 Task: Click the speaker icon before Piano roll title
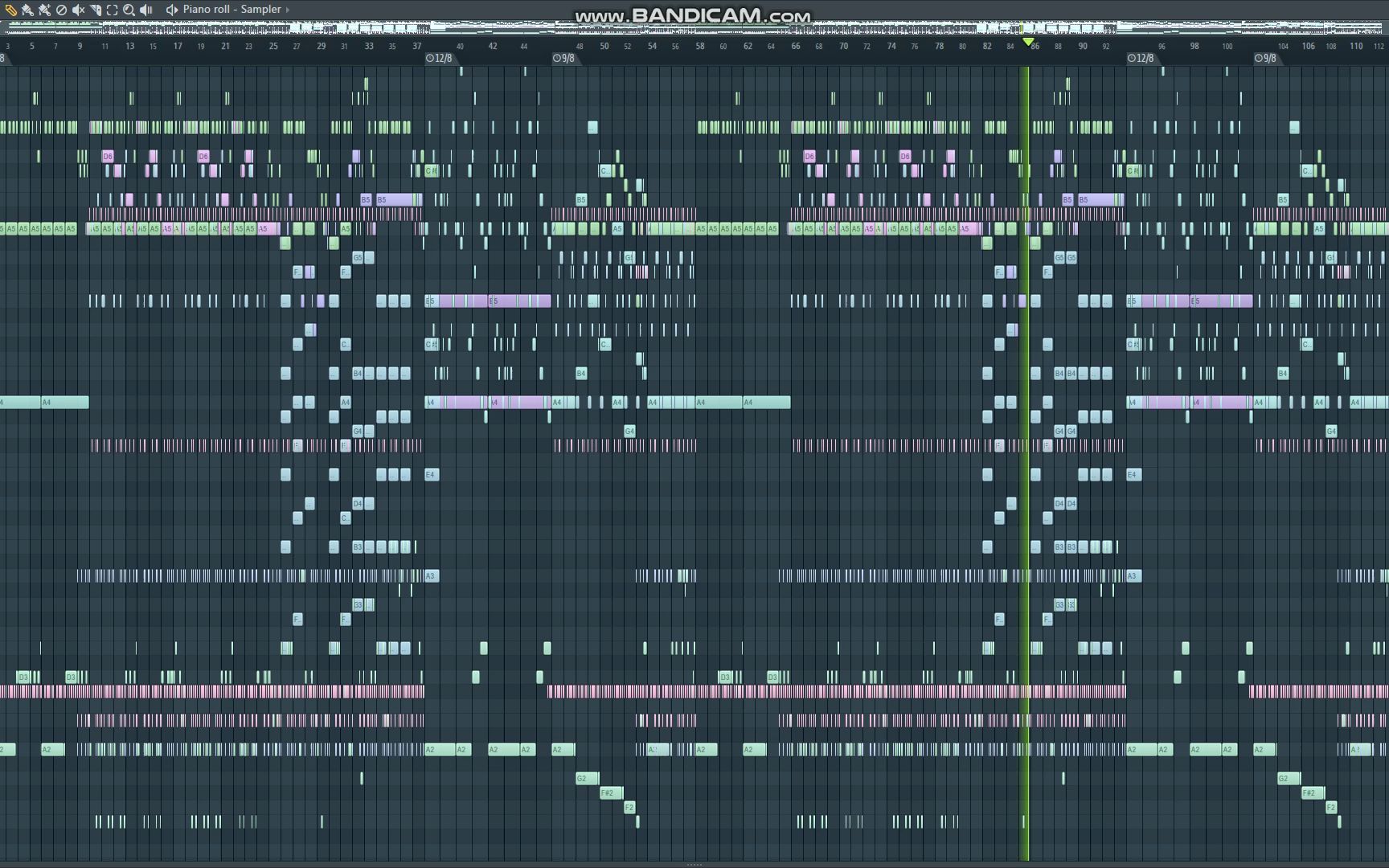(x=171, y=10)
